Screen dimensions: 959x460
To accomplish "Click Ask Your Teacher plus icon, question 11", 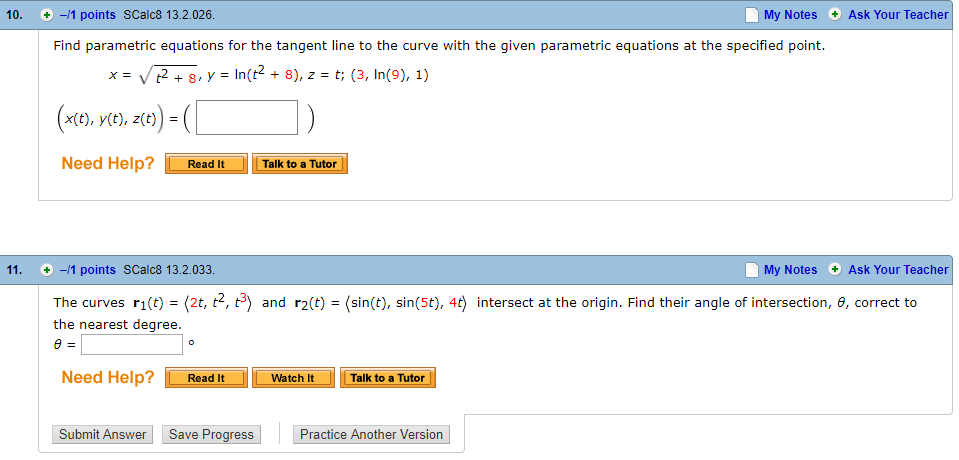I will coord(835,270).
